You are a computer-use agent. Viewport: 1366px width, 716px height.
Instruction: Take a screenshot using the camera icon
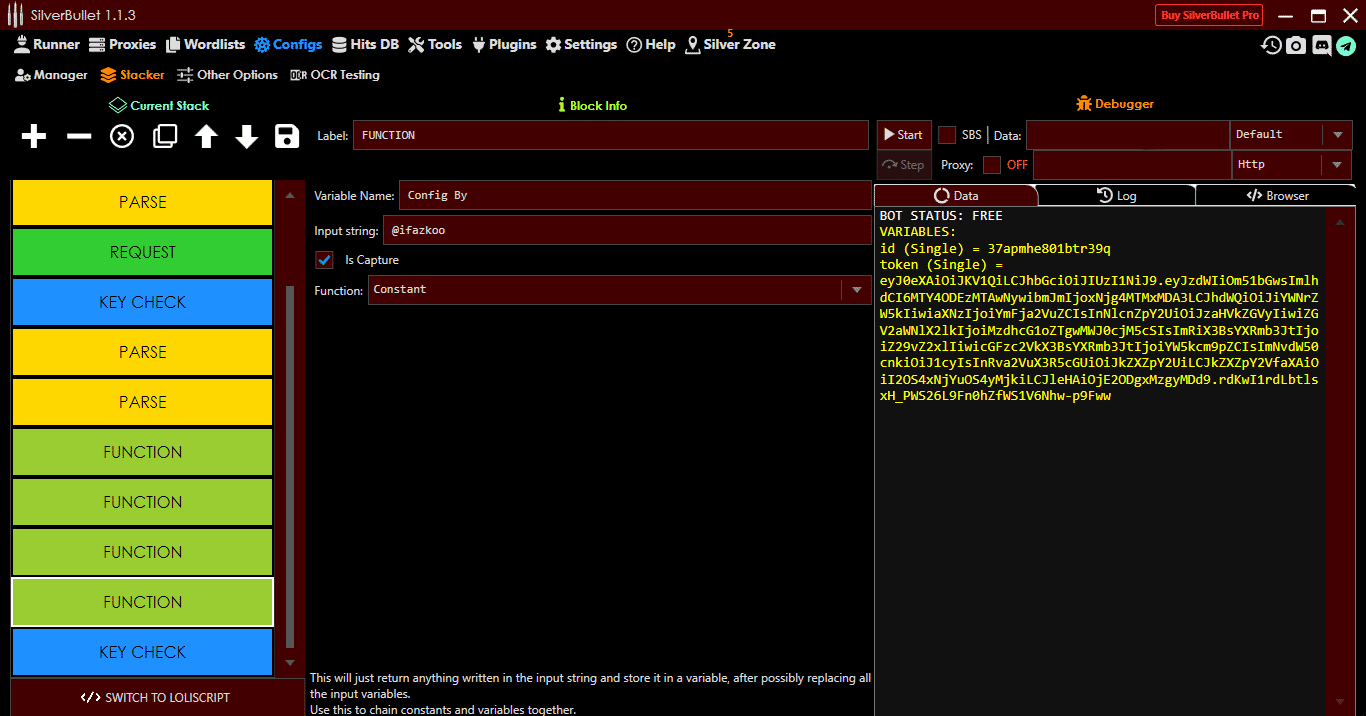pos(1296,45)
